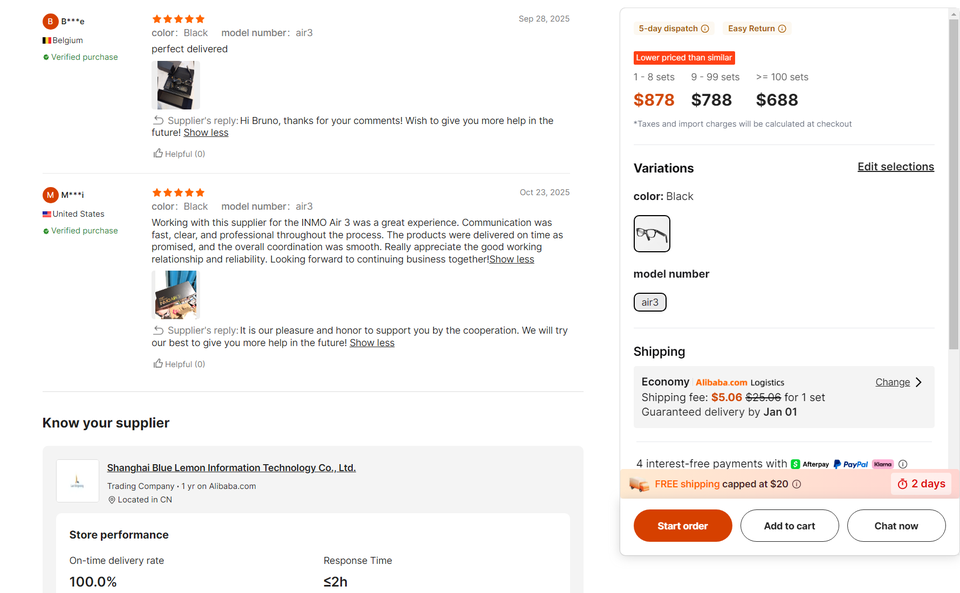This screenshot has height=593, width=960.
Task: Collapse M***i's review text with Show less
Action: click(512, 260)
